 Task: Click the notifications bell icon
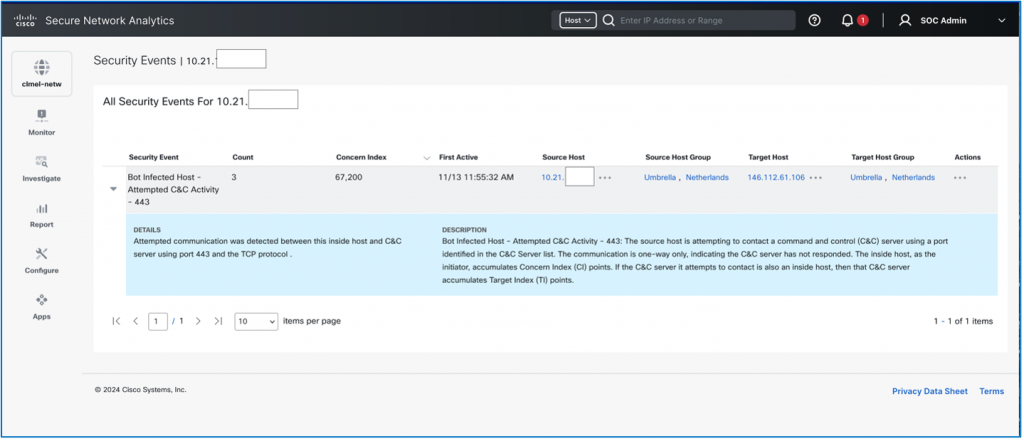click(848, 20)
